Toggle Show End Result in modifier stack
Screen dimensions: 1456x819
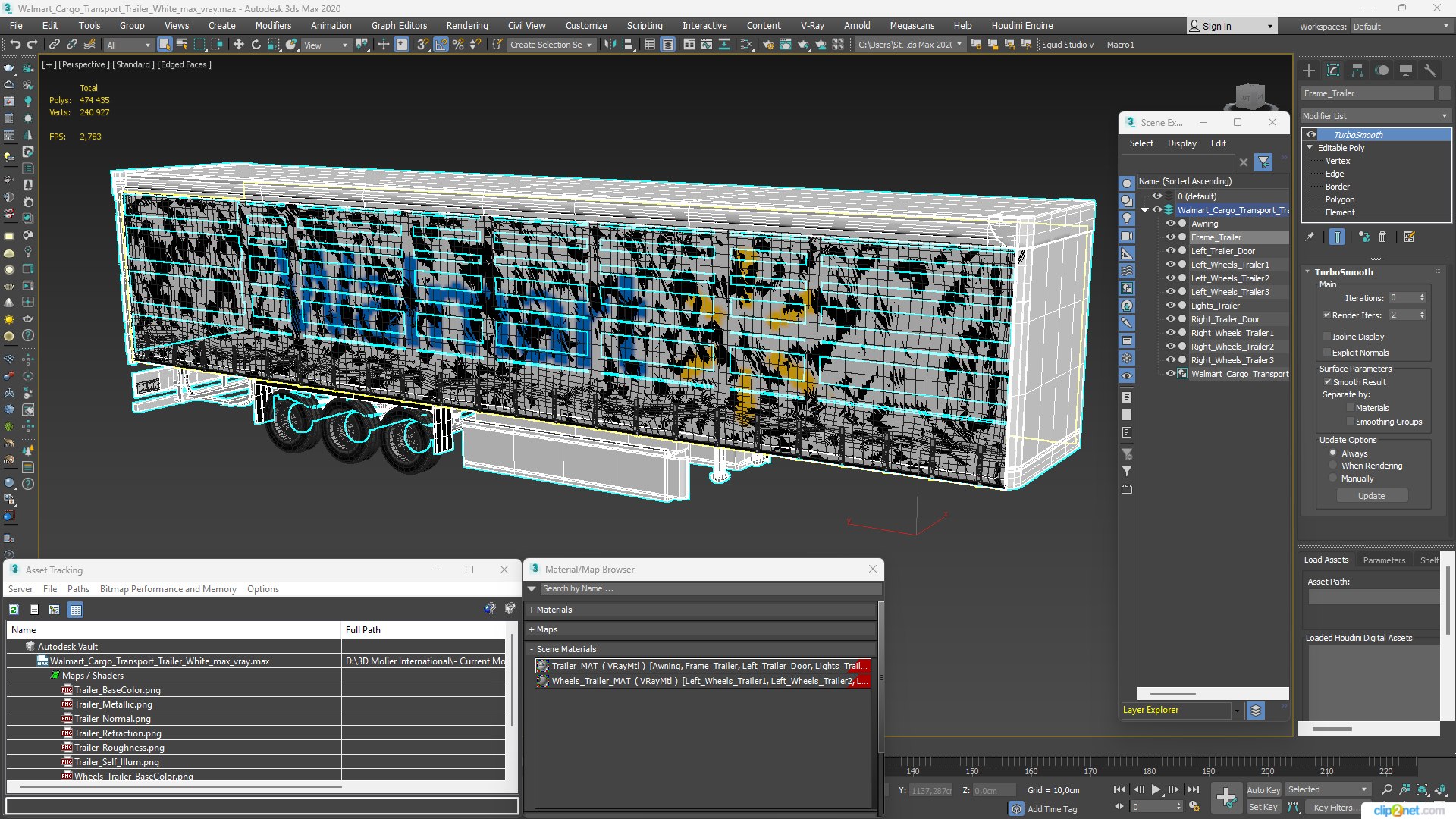coord(1337,237)
